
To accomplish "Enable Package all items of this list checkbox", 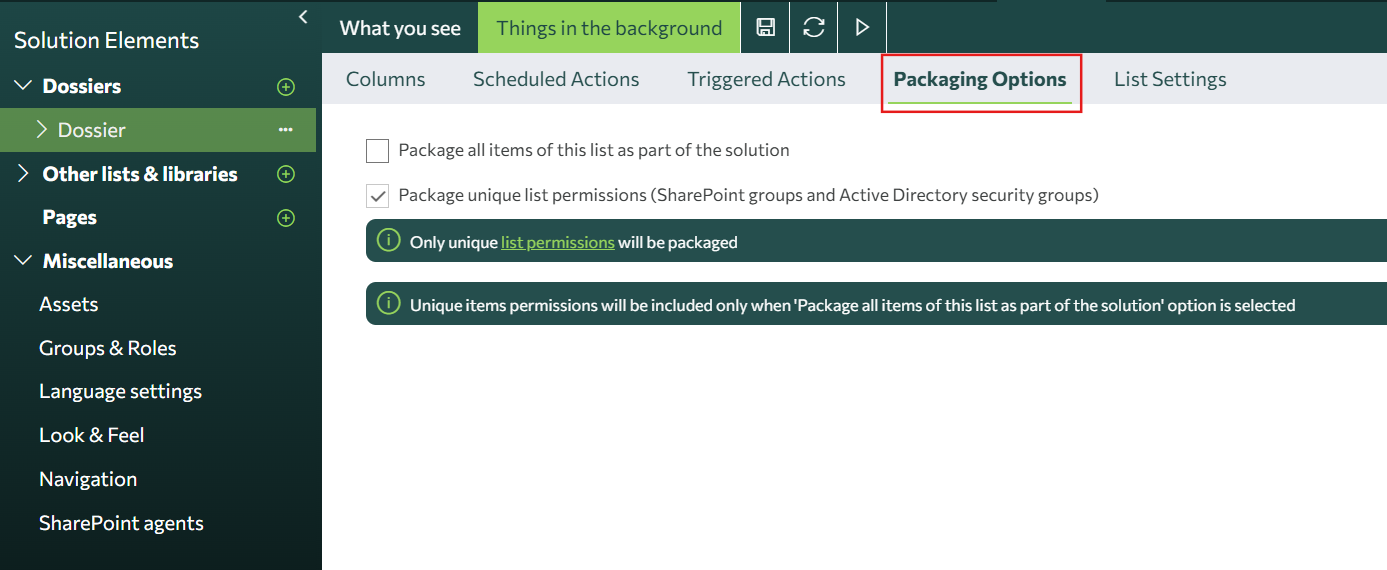I will (x=377, y=151).
